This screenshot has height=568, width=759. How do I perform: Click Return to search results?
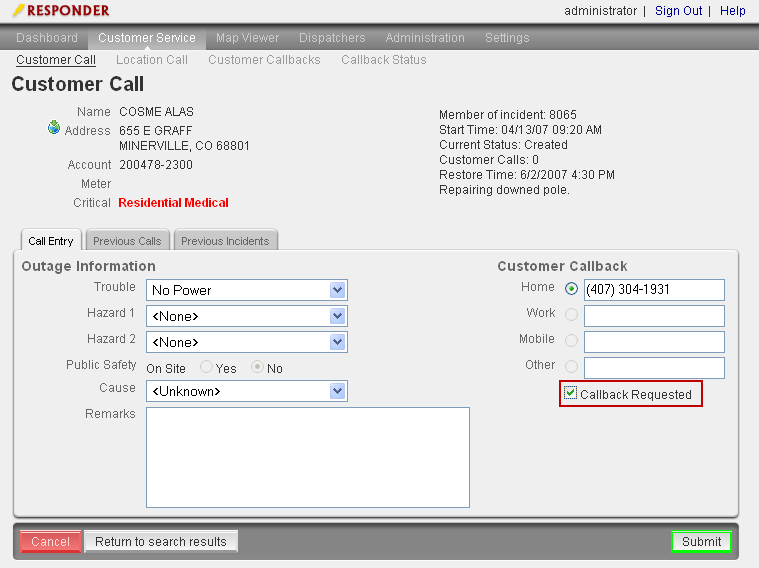(x=161, y=542)
